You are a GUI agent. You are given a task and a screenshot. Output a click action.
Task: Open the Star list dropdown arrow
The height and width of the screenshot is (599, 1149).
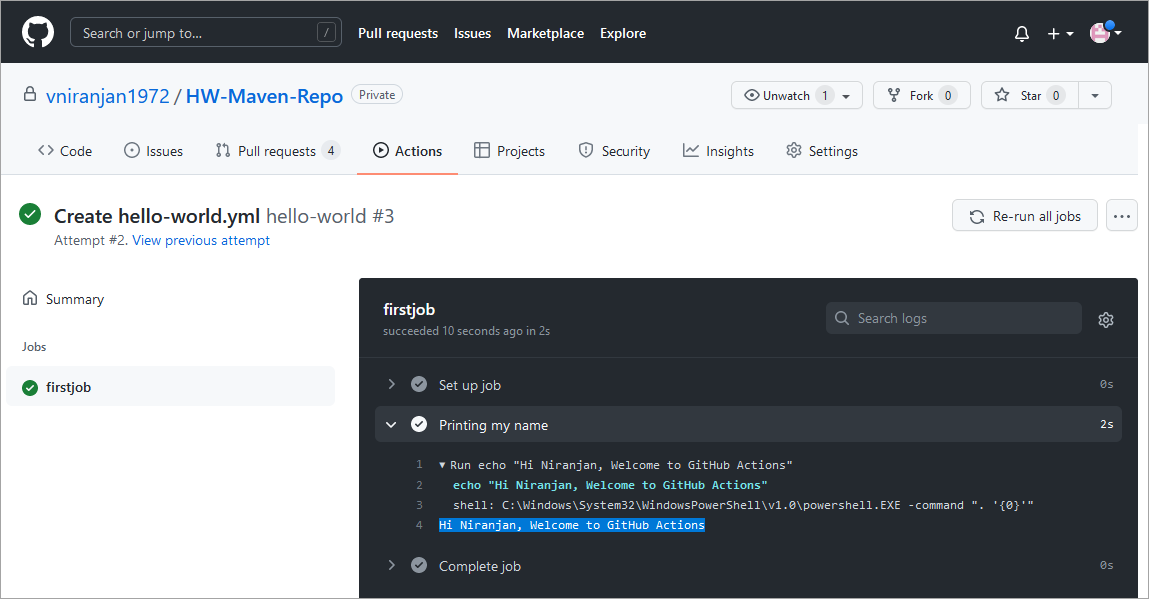(1095, 96)
